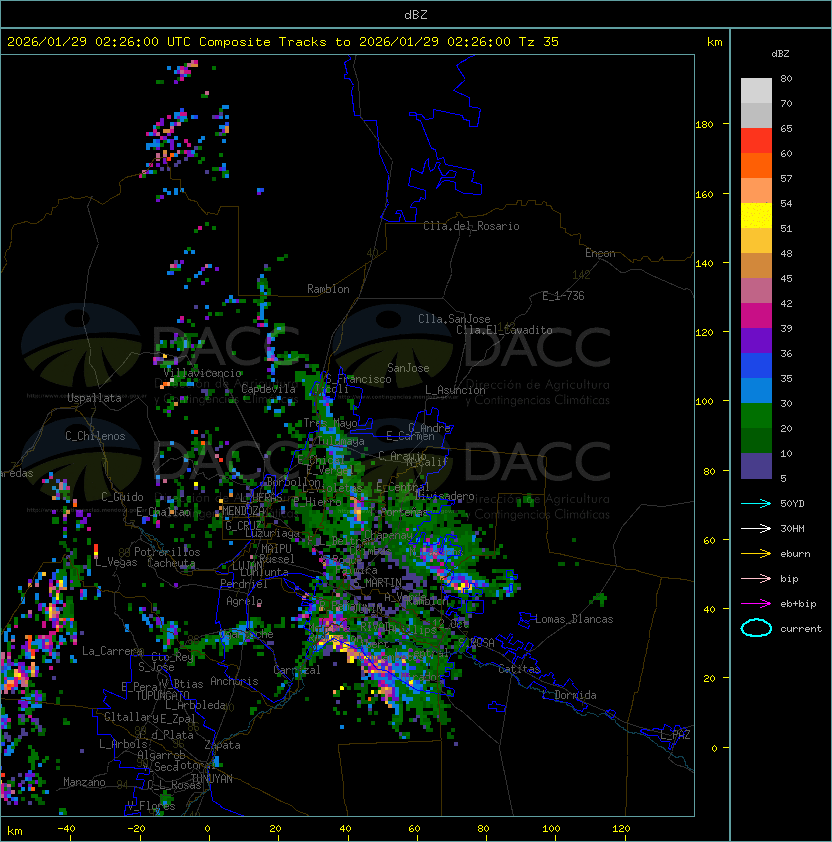Click the 180 km vertical axis tick
832x842 pixels.
[x=704, y=124]
